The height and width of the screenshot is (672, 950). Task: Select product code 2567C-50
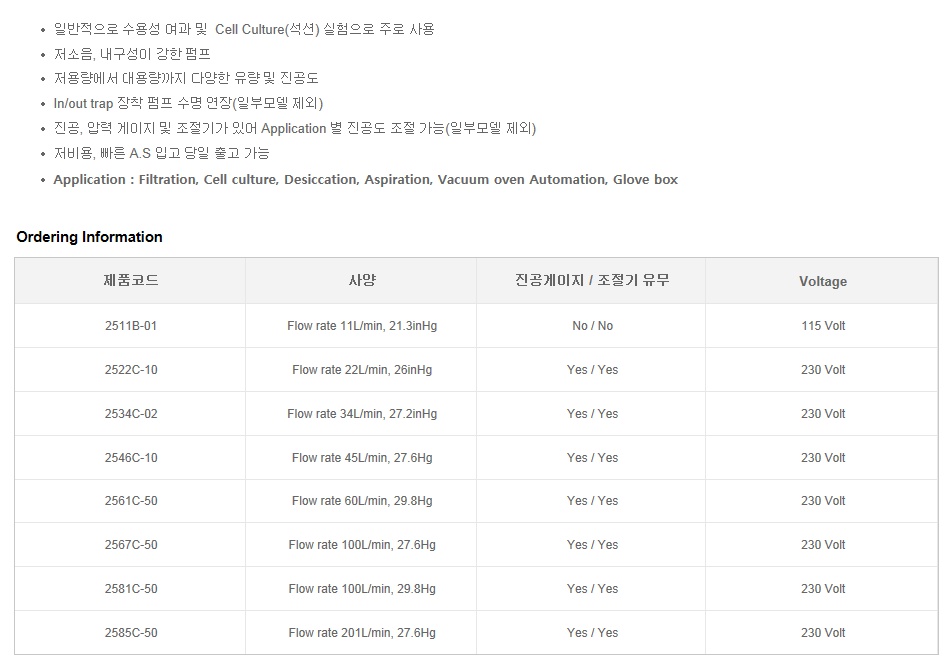(131, 545)
